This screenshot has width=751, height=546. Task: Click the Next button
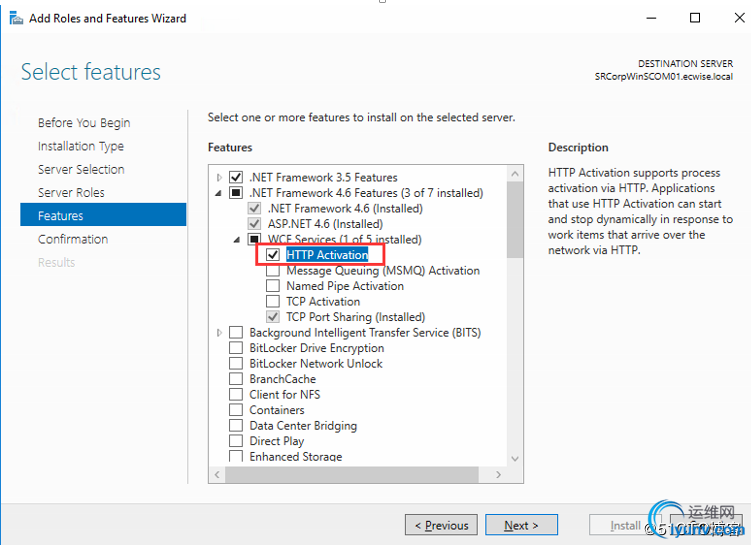point(521,525)
